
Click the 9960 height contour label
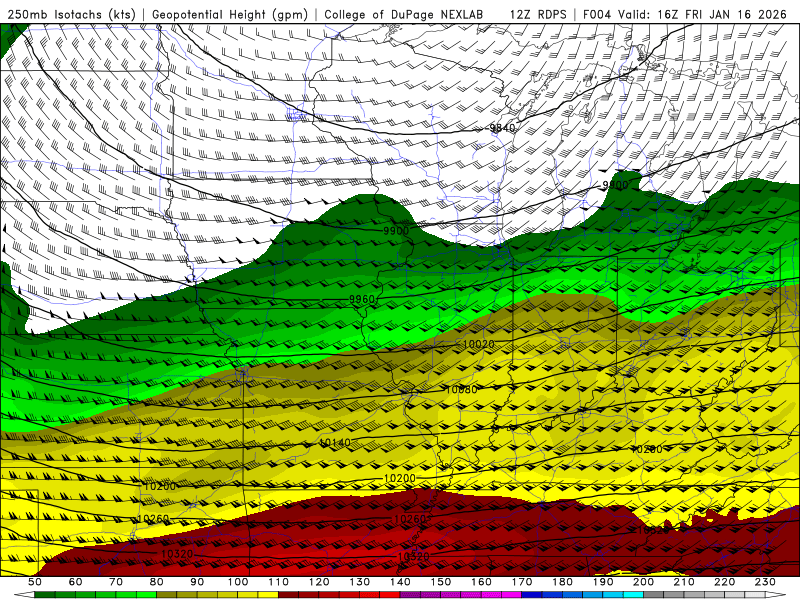tap(362, 299)
